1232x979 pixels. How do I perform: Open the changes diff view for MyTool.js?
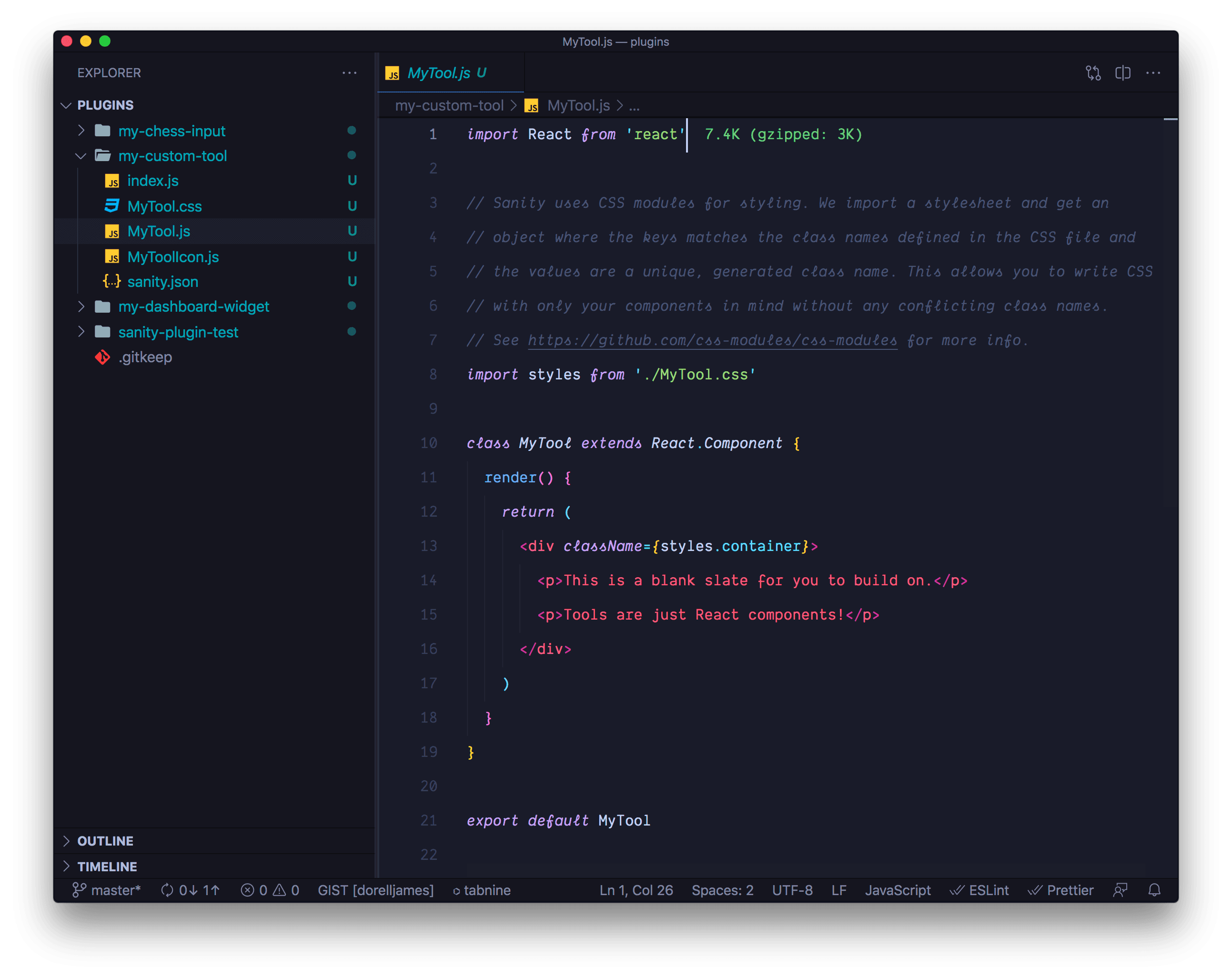click(x=1093, y=72)
